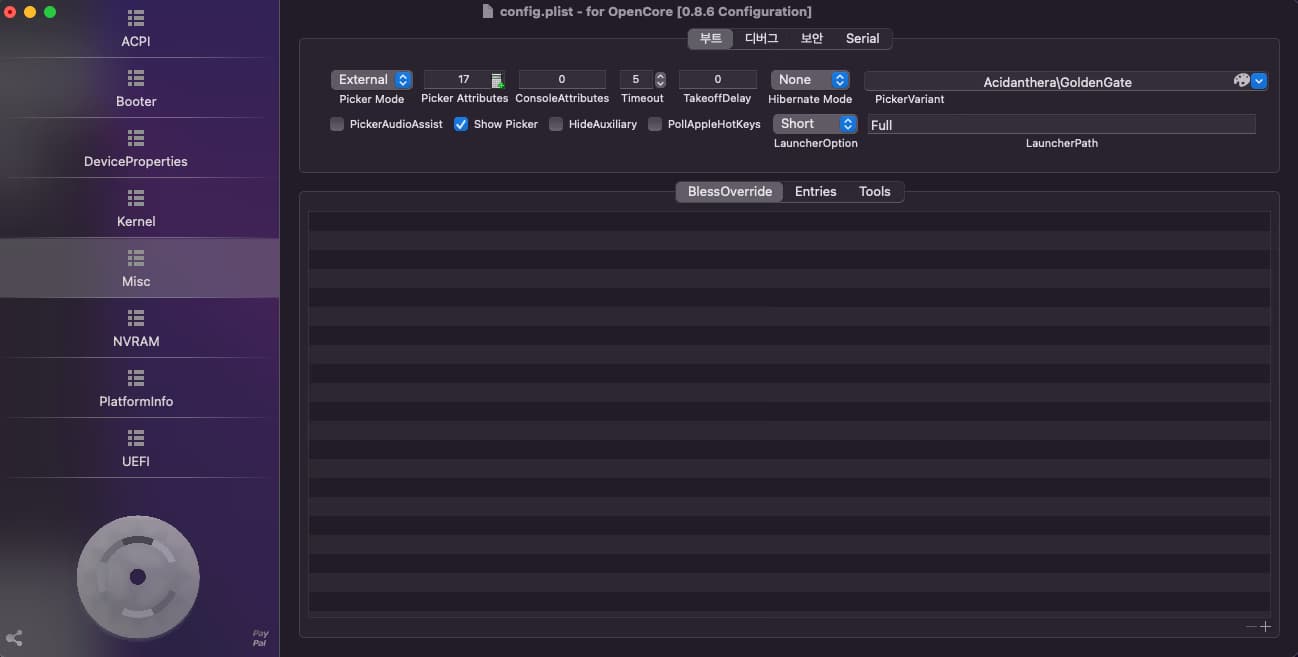Image resolution: width=1298 pixels, height=657 pixels.
Task: Open the Picker Attributes calculator icon
Action: (x=496, y=79)
